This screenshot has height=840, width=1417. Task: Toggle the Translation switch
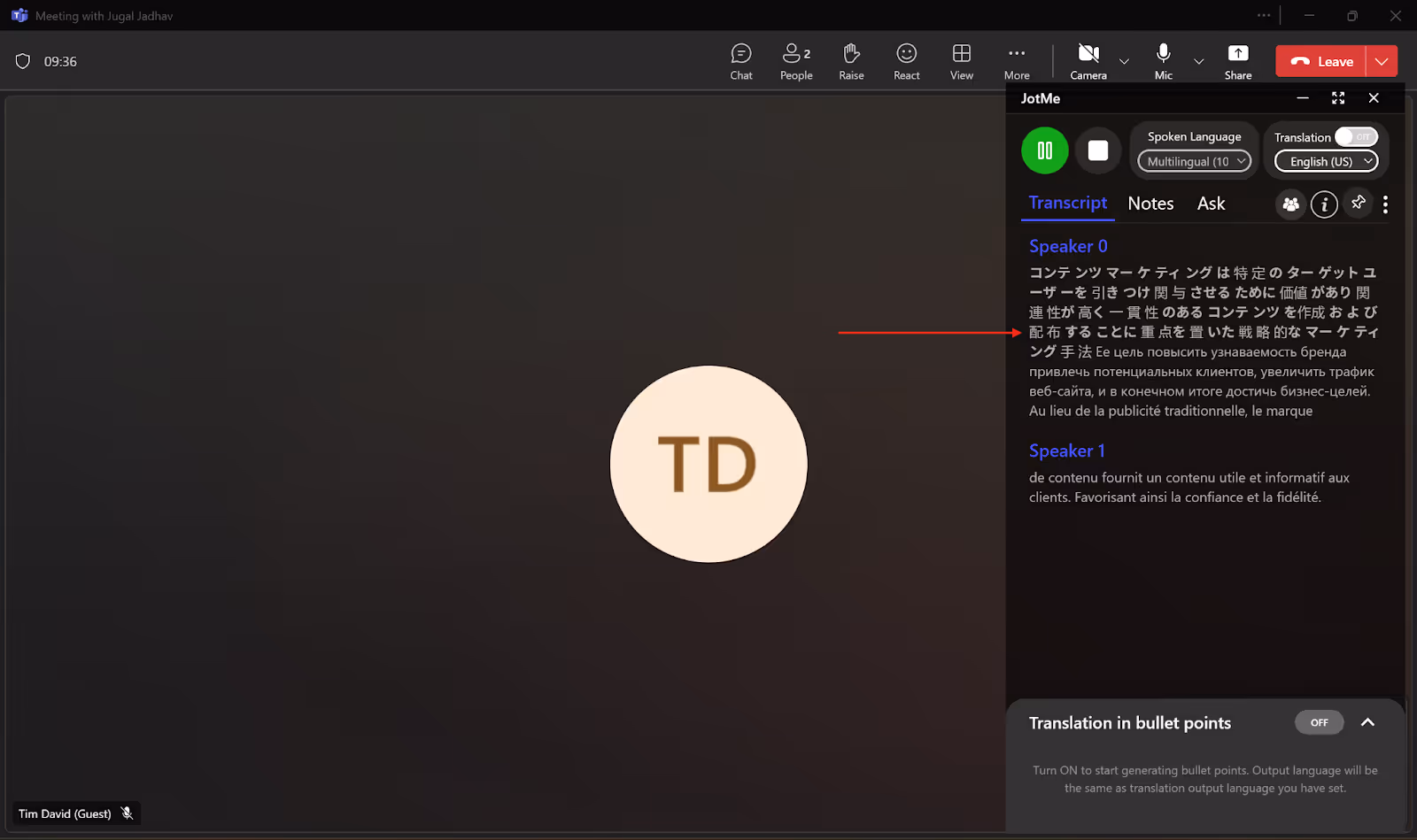coord(1356,136)
